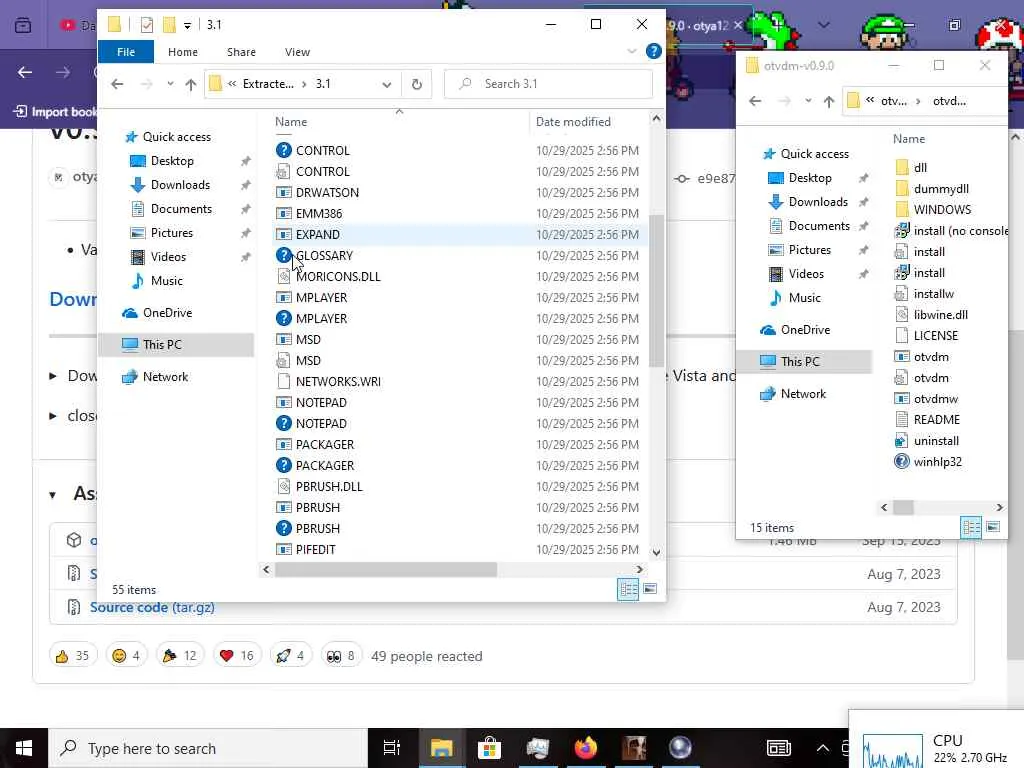Go back in 3.1 window navigation
The image size is (1024, 768).
pyautogui.click(x=118, y=84)
